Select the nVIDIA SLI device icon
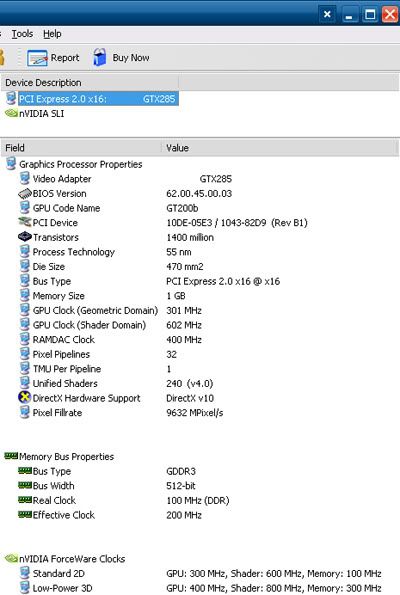 click(x=11, y=113)
